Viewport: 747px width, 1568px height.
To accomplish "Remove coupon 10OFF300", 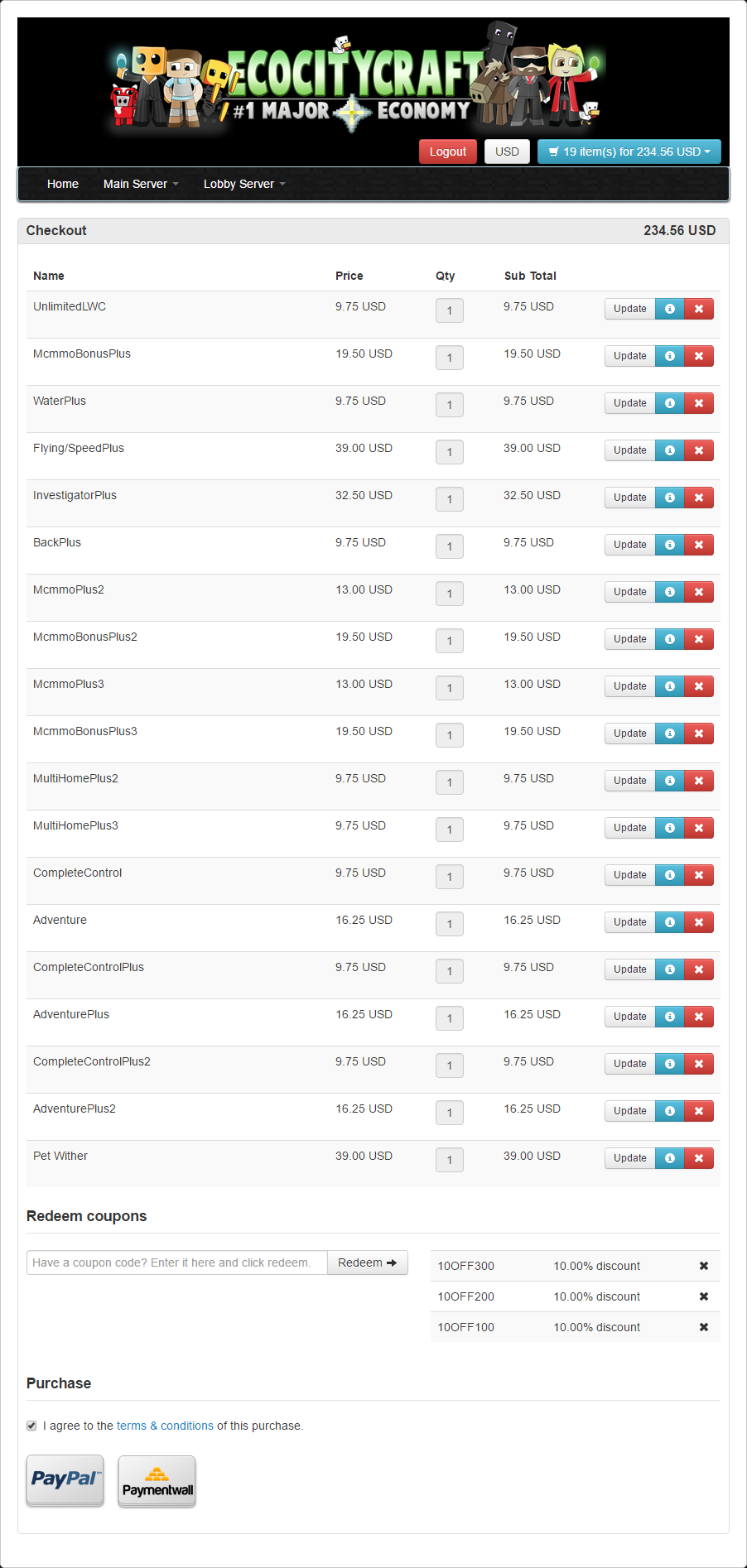I will tap(704, 1266).
